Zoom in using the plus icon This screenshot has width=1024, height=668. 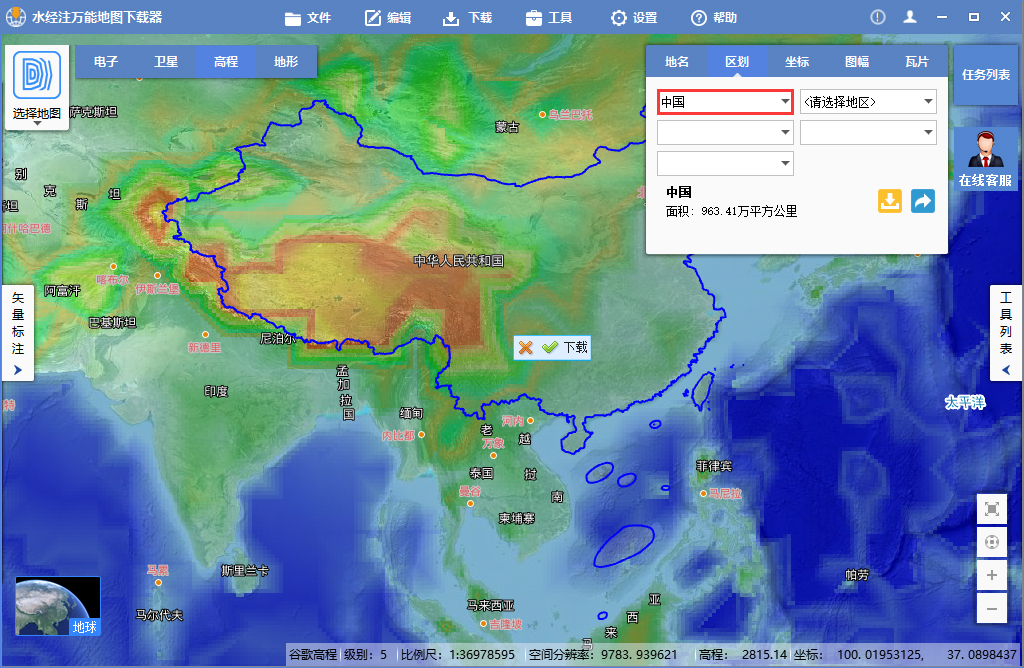click(x=991, y=576)
